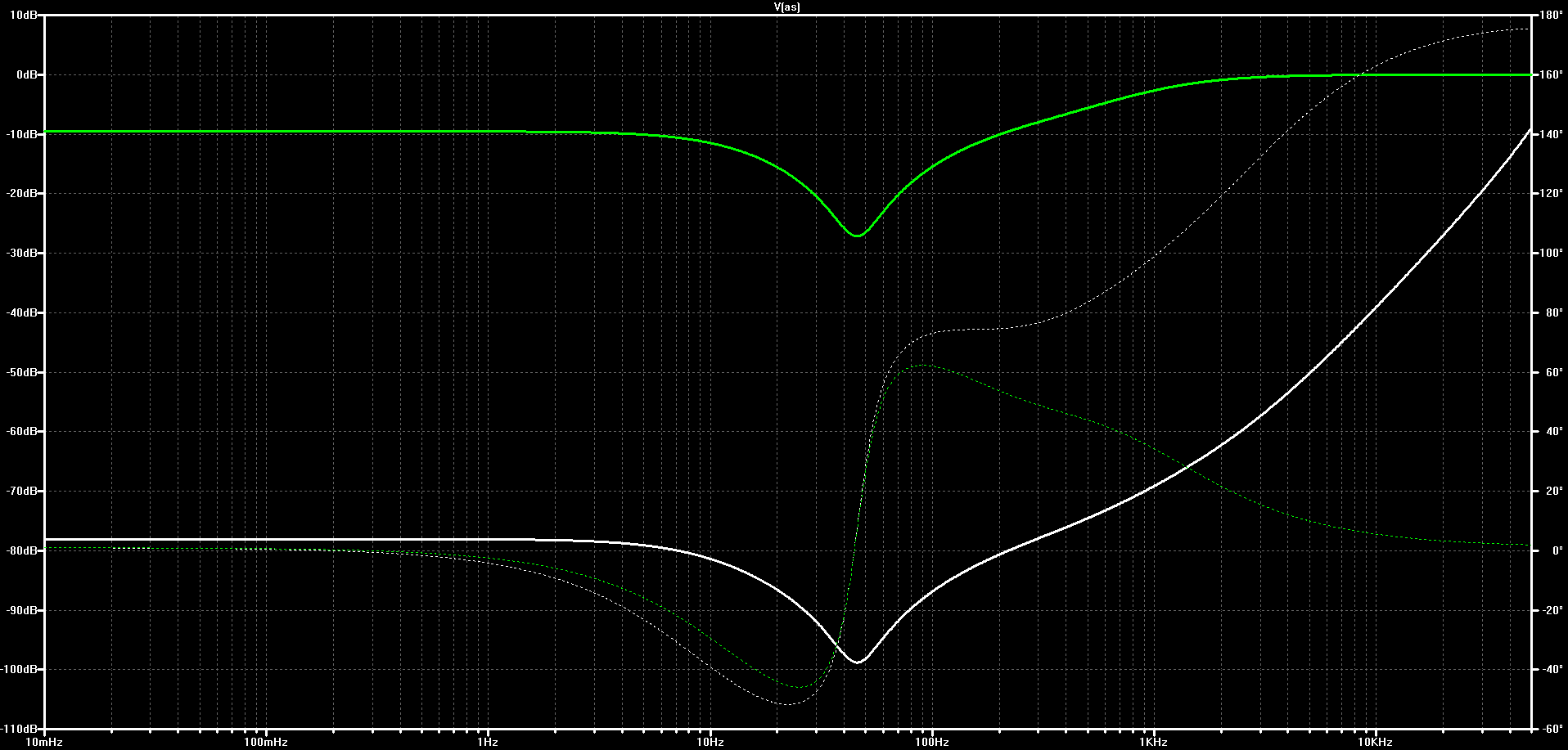Click the V(as) trace label
Image resolution: width=1568 pixels, height=750 pixels.
(786, 7)
